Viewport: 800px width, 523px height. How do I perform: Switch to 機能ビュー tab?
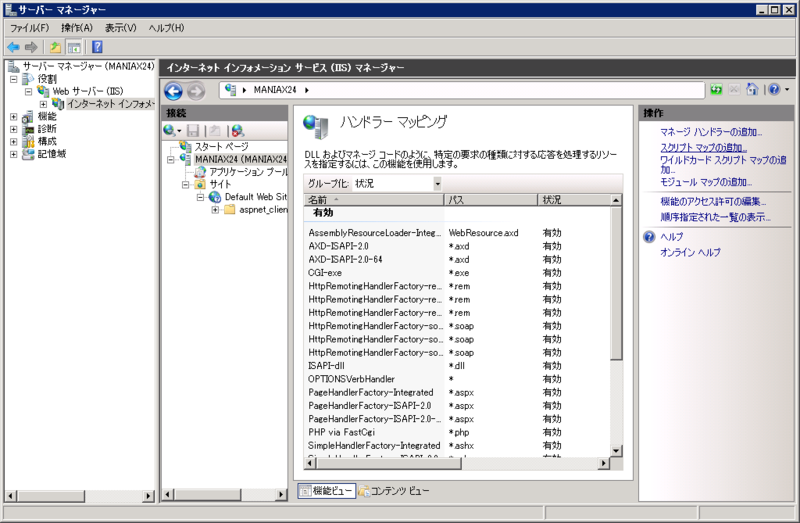tap(327, 491)
